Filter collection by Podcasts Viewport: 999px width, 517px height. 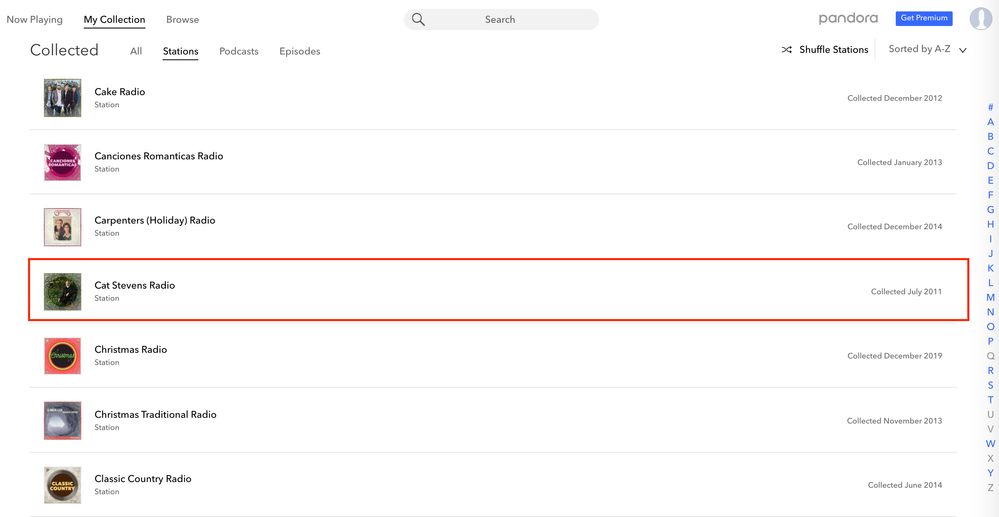(239, 51)
